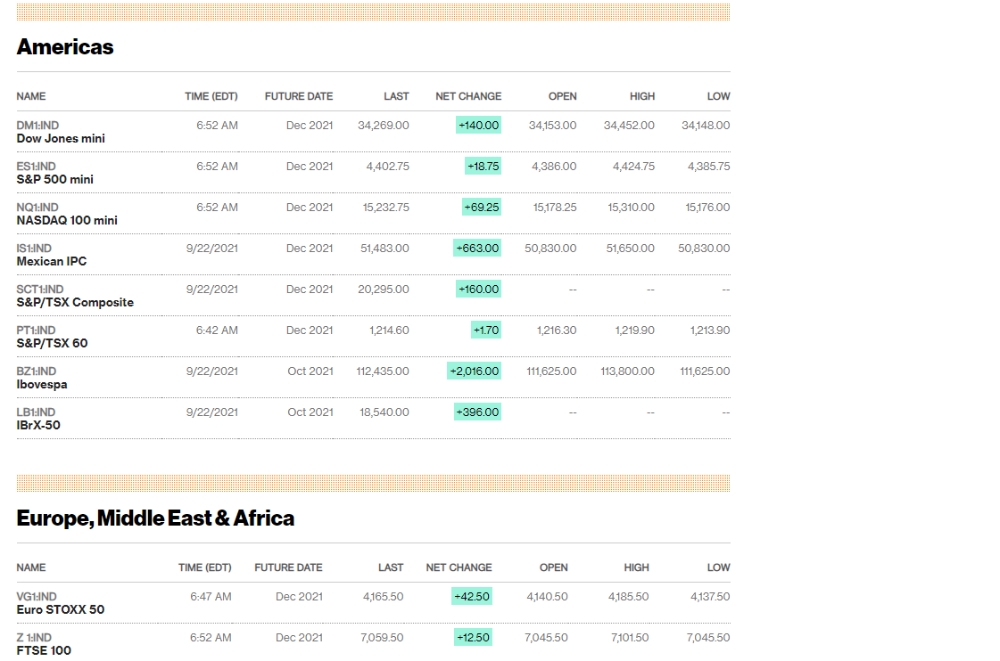This screenshot has width=1000, height=661.
Task: Open the Euro STOXX 50 link
Action: coord(61,609)
